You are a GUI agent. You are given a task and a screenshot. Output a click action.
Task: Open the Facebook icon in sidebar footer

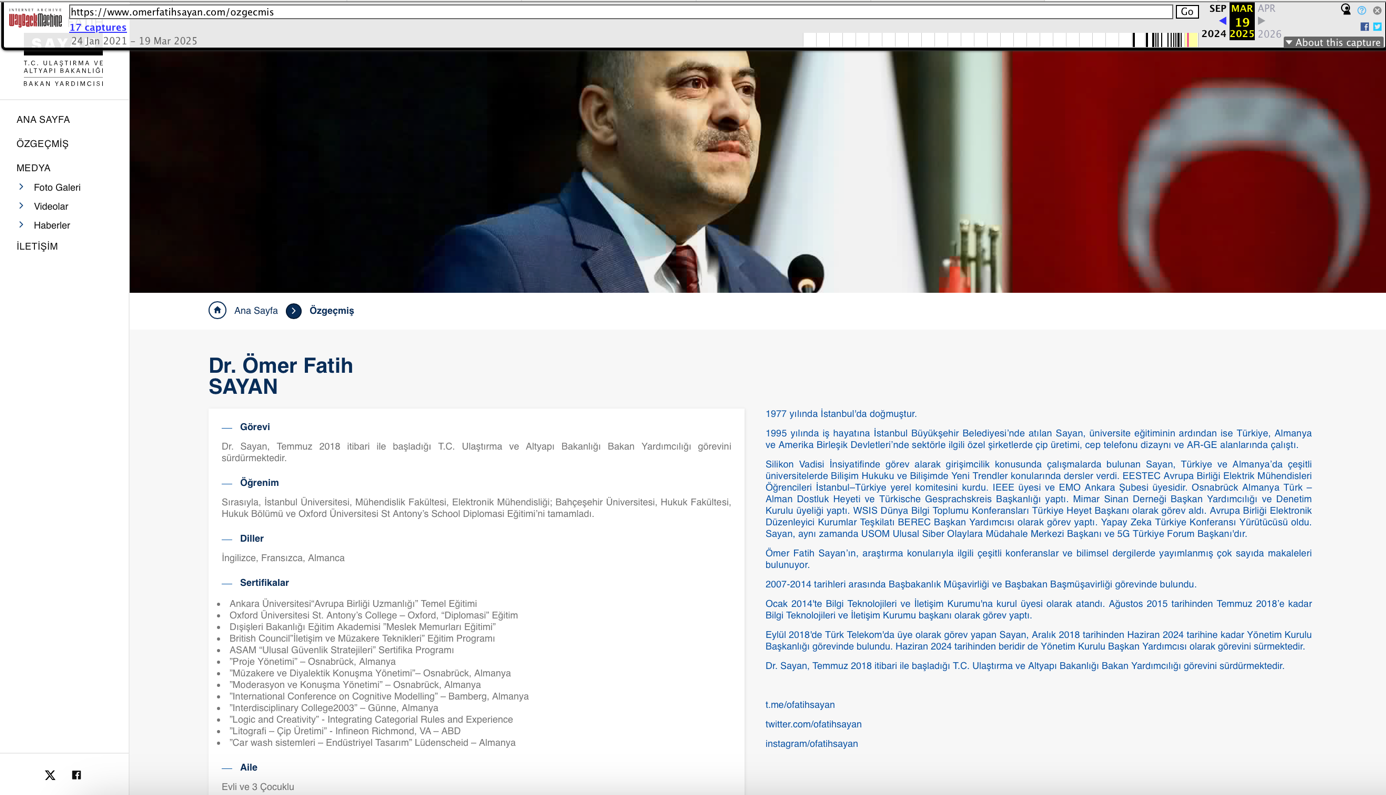click(76, 775)
